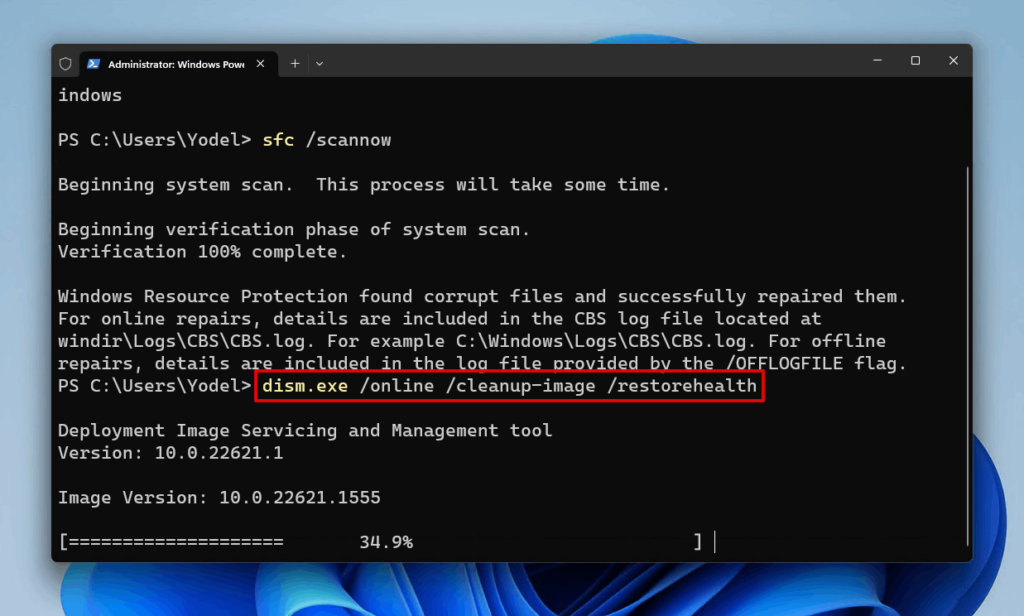Click the PowerShell icon on the active tab
1024x616 pixels.
(x=93, y=63)
